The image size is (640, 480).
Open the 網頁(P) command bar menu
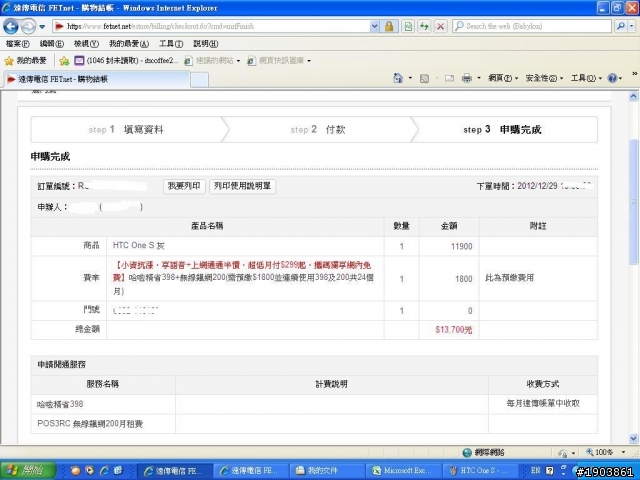tap(503, 78)
